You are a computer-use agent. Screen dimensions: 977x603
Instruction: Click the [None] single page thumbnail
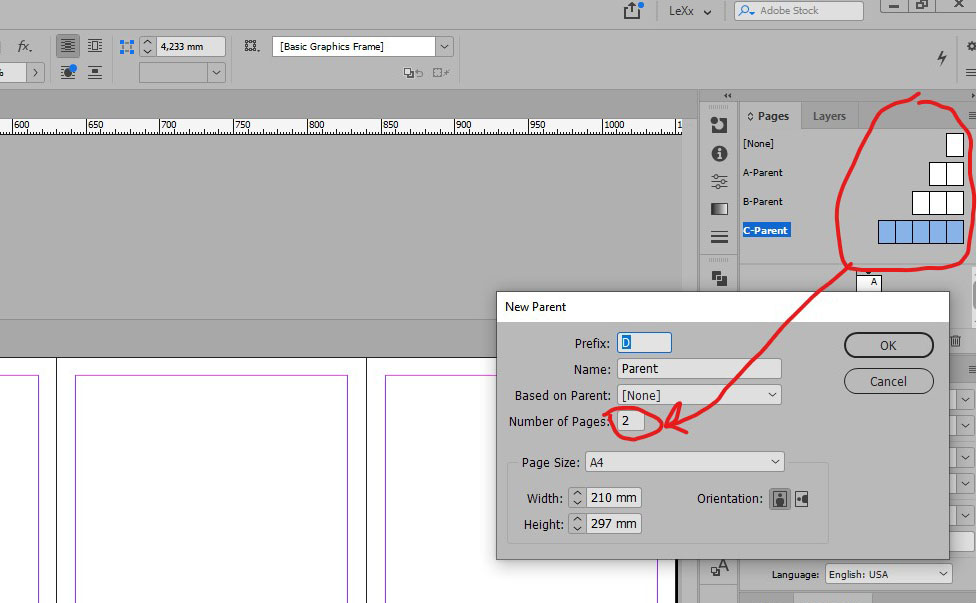[x=955, y=145]
